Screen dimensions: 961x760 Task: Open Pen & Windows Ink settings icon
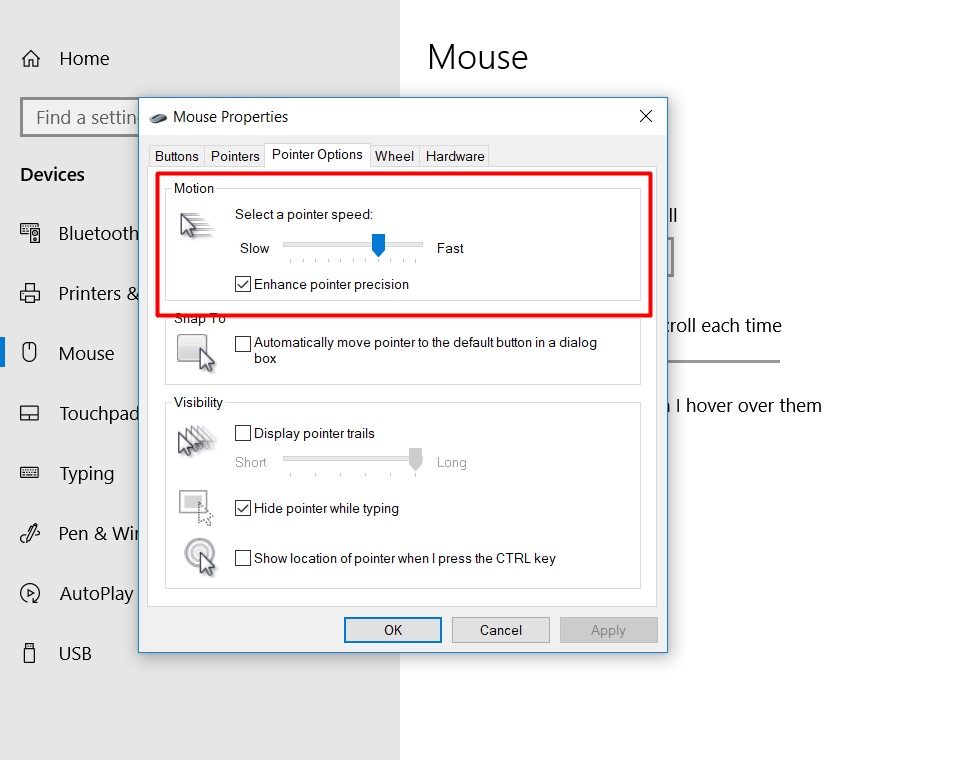click(x=31, y=533)
